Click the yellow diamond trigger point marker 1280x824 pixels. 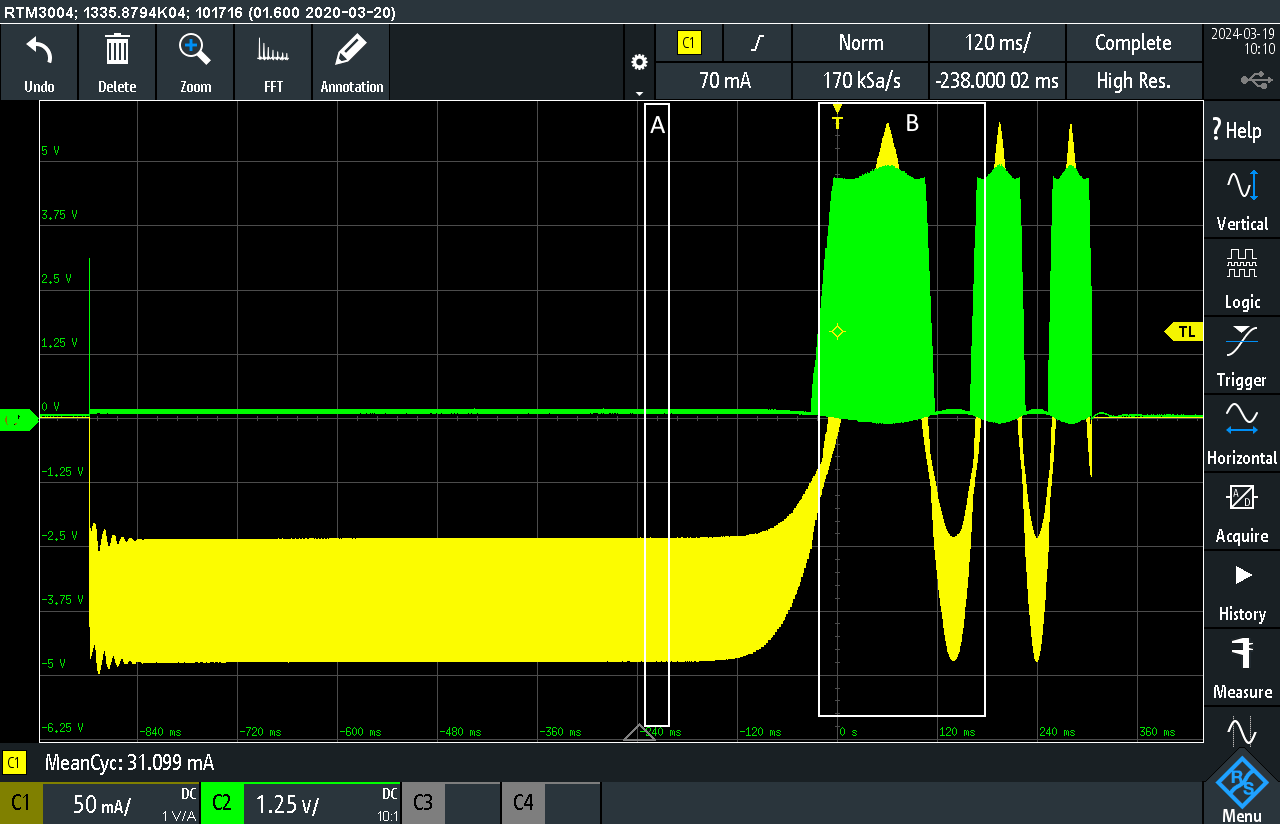click(838, 332)
